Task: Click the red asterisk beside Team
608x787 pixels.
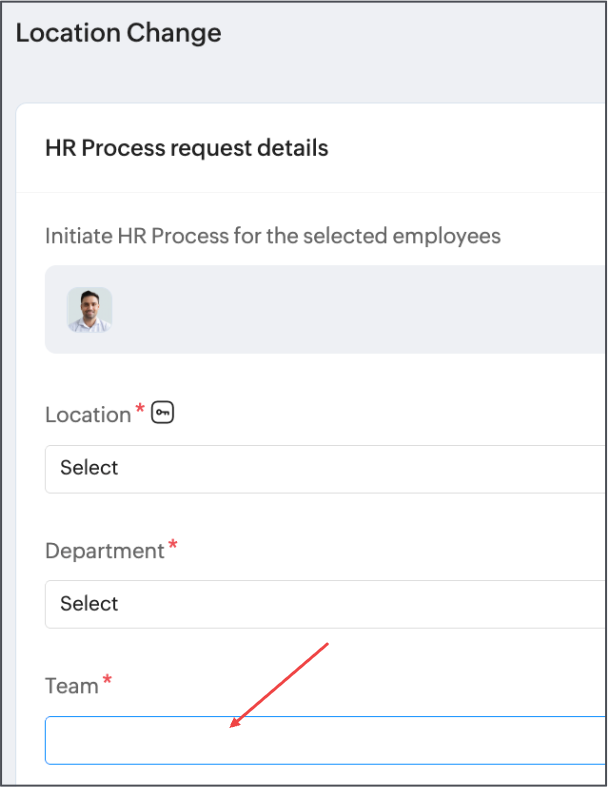Action: [x=107, y=680]
